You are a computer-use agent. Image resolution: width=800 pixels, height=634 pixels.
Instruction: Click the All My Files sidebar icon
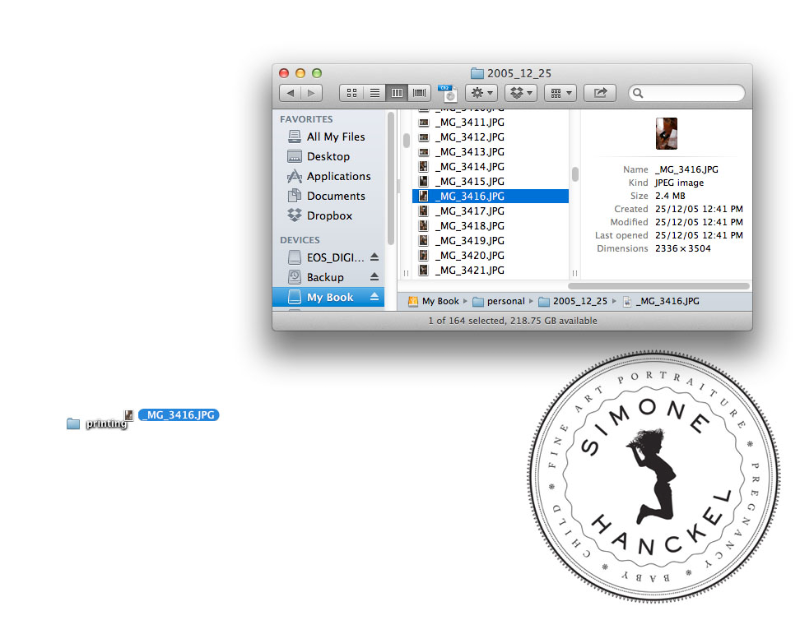click(x=294, y=136)
